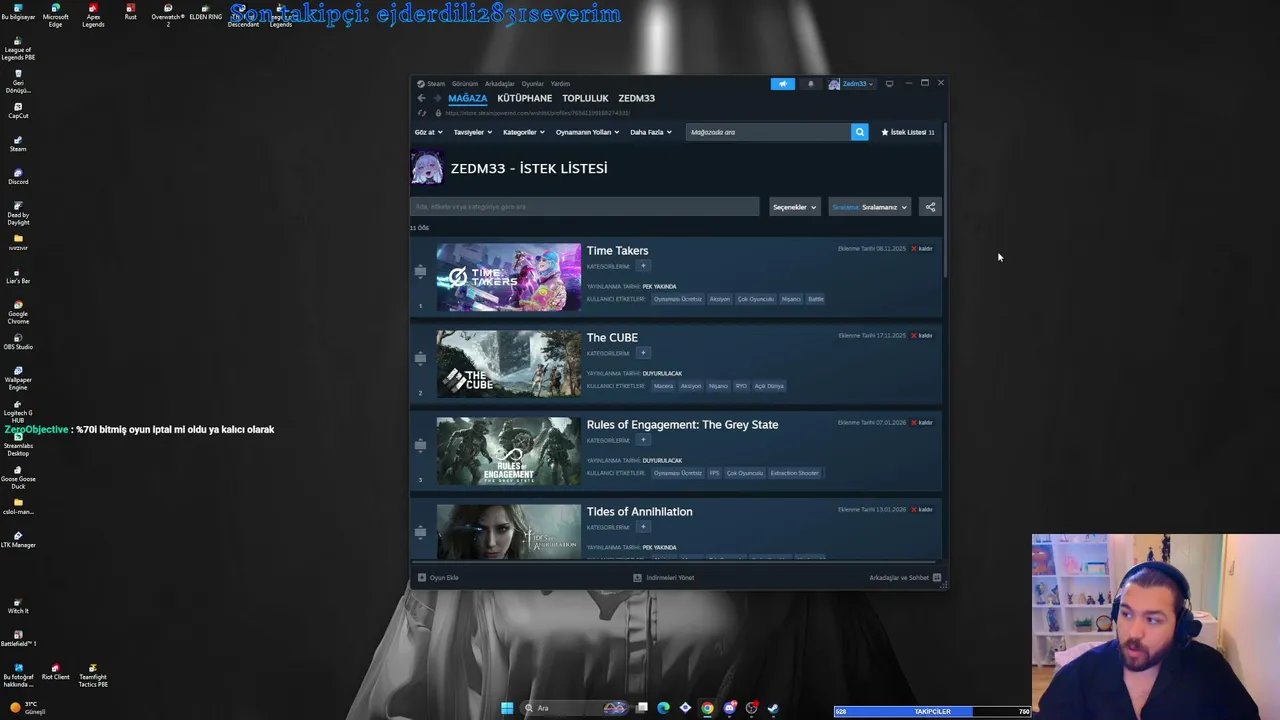Image resolution: width=1280 pixels, height=720 pixels.
Task: Open the Liar's Bar desktop shortcut
Action: [18, 275]
